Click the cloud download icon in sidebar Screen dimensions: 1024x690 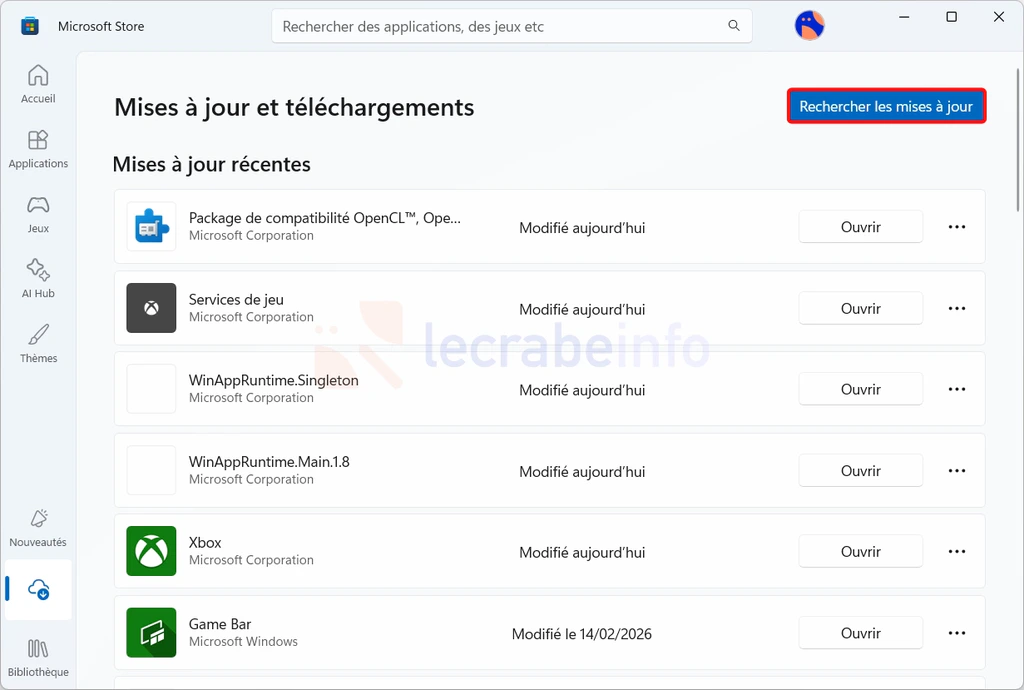click(x=39, y=589)
